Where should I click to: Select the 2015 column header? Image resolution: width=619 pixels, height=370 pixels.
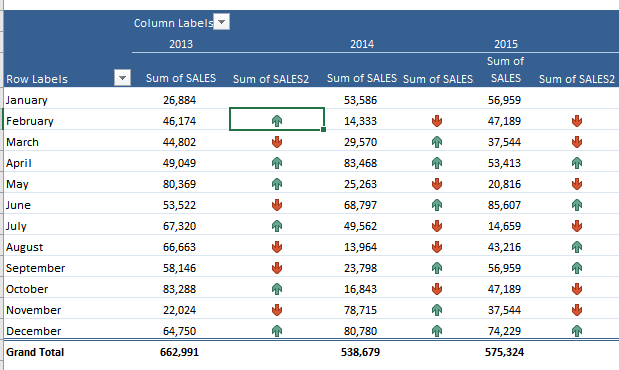pos(506,44)
